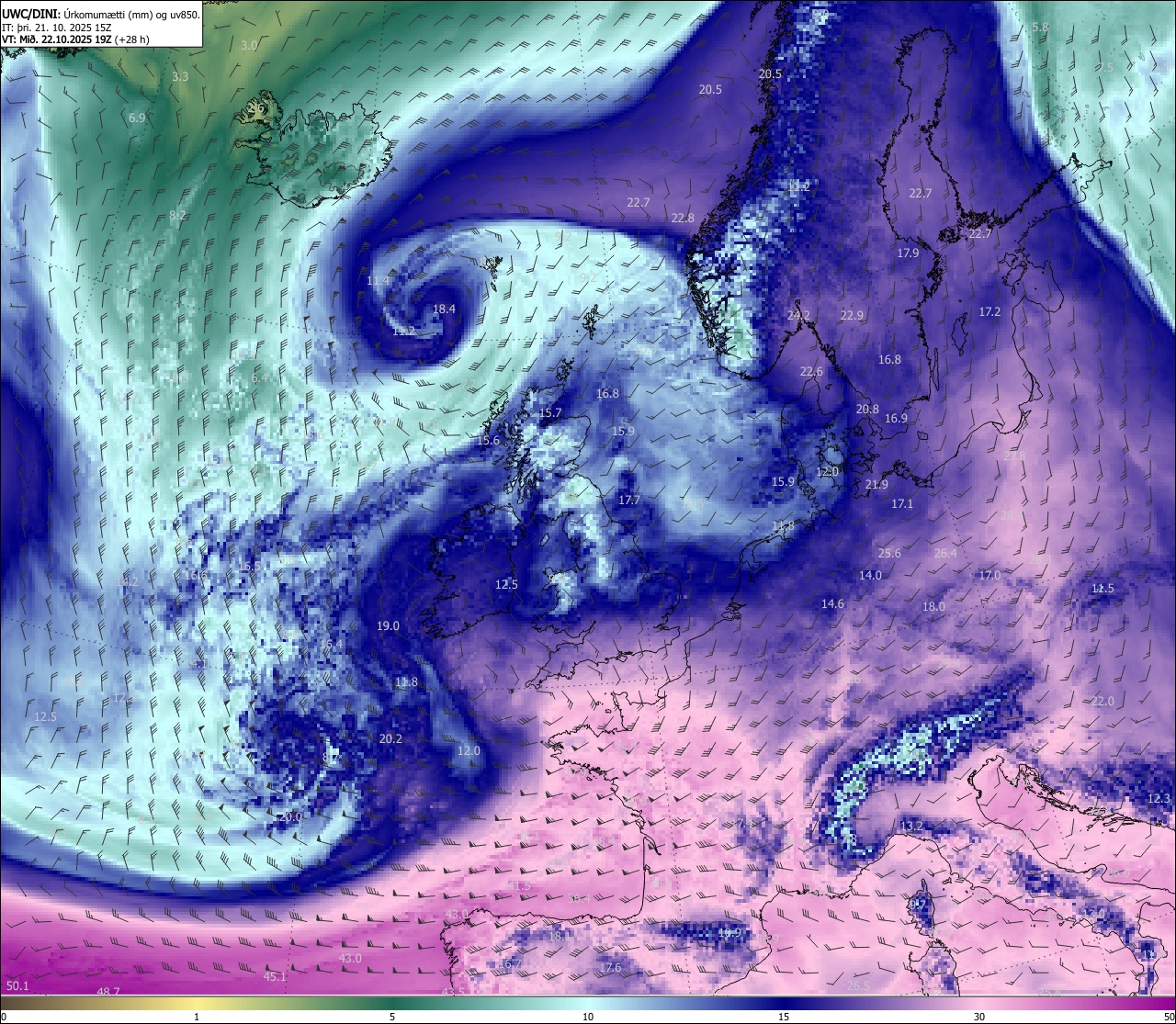The image size is (1176, 1024).
Task: Click the 22.0 value on the right side
Action: [1102, 702]
